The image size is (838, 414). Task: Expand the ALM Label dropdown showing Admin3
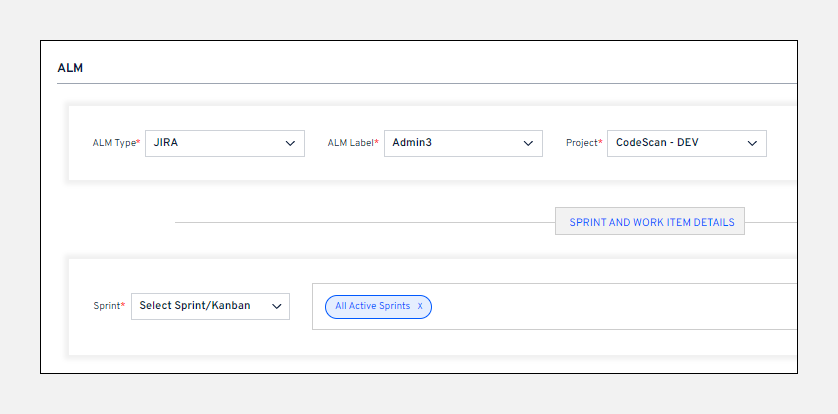[x=462, y=143]
